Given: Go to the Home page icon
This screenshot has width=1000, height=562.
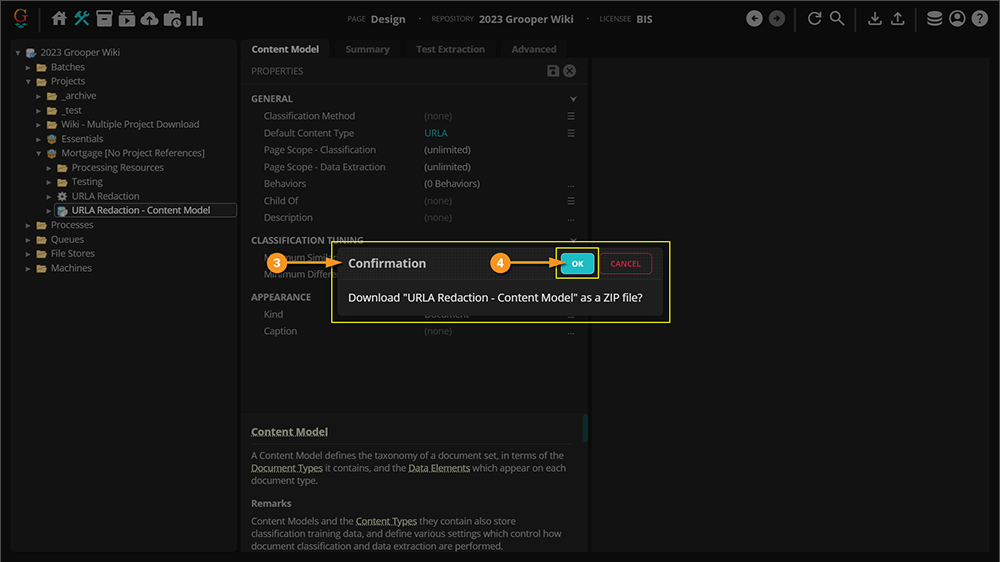Looking at the screenshot, I should (59, 19).
